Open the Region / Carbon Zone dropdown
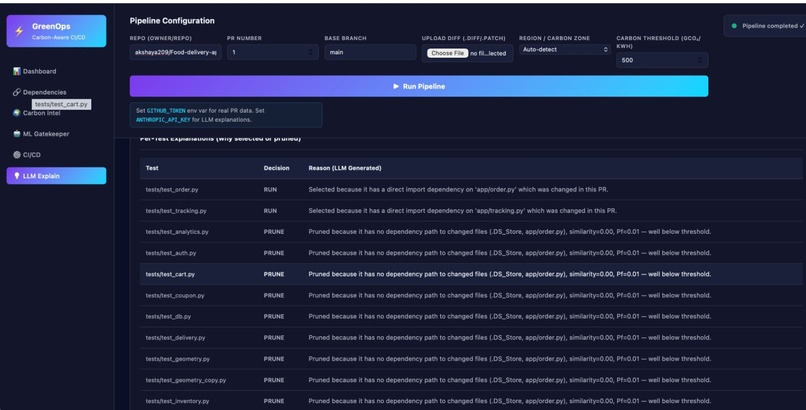The width and height of the screenshot is (806, 410). tap(564, 49)
